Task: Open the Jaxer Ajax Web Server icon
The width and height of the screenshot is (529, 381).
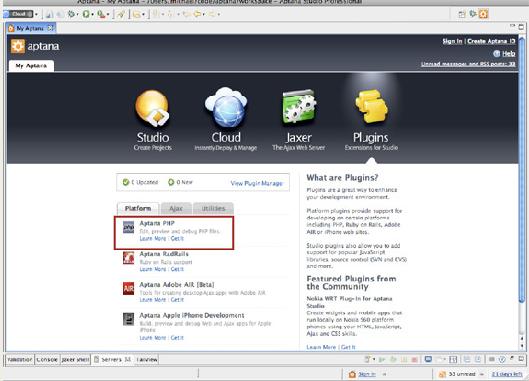Action: (299, 107)
